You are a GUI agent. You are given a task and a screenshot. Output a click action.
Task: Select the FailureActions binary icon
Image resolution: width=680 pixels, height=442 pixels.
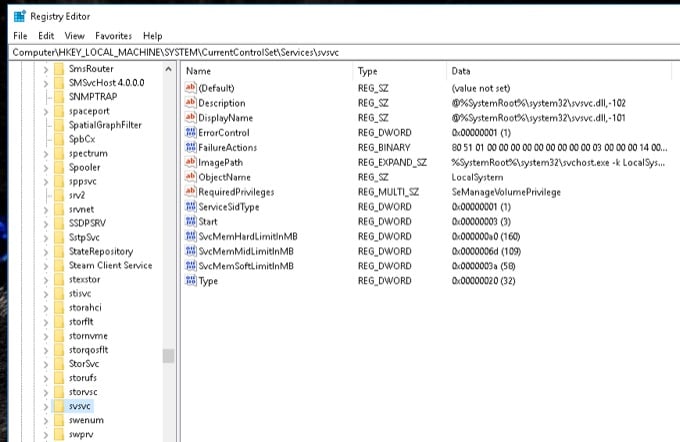pyautogui.click(x=190, y=147)
